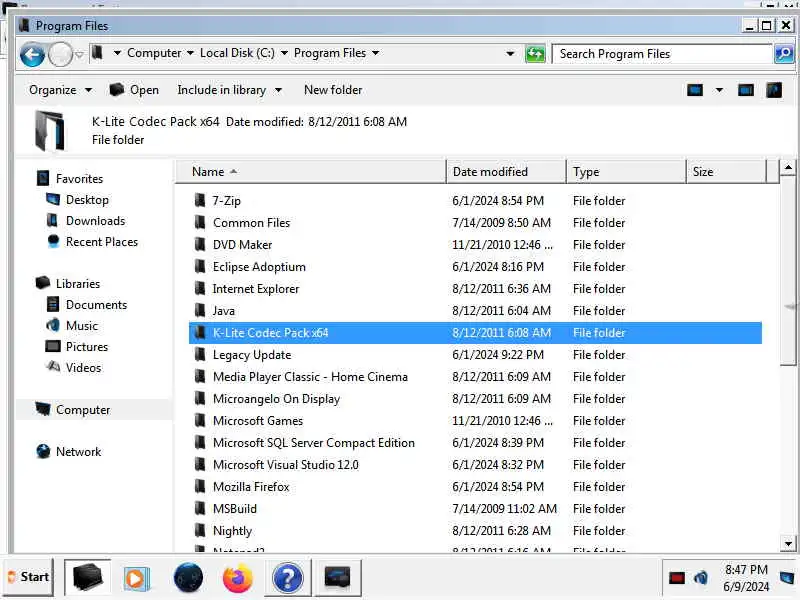Click the scrollbar down arrow
800x600 pixels.
pos(788,544)
